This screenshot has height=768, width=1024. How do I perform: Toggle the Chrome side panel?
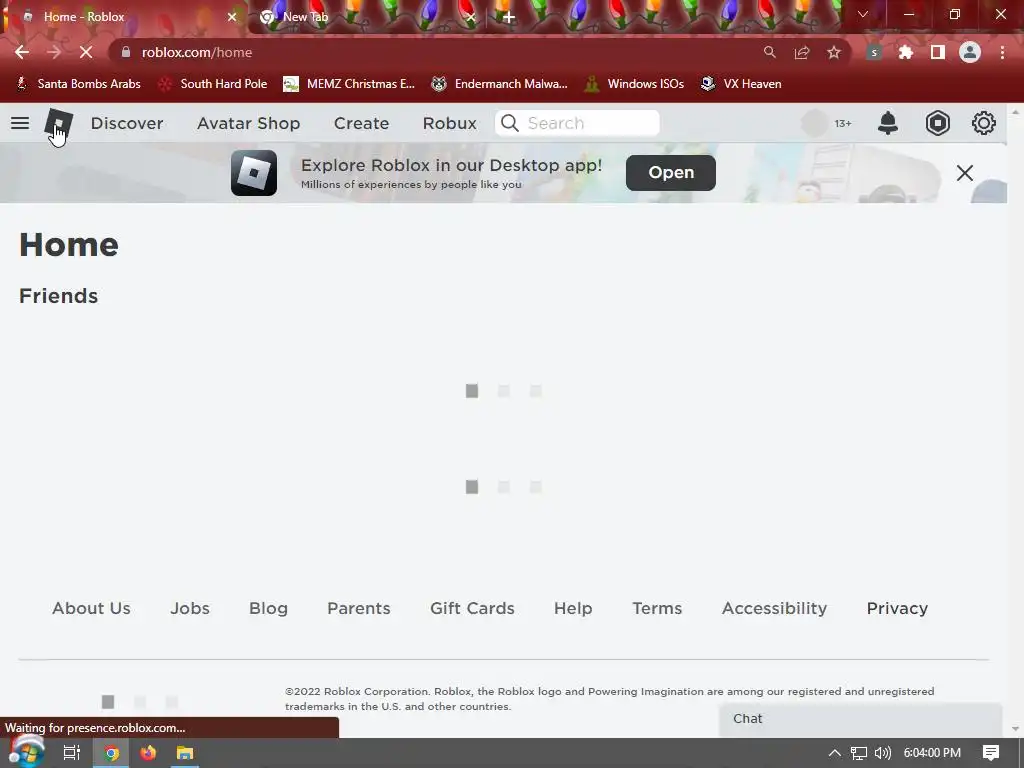[938, 52]
